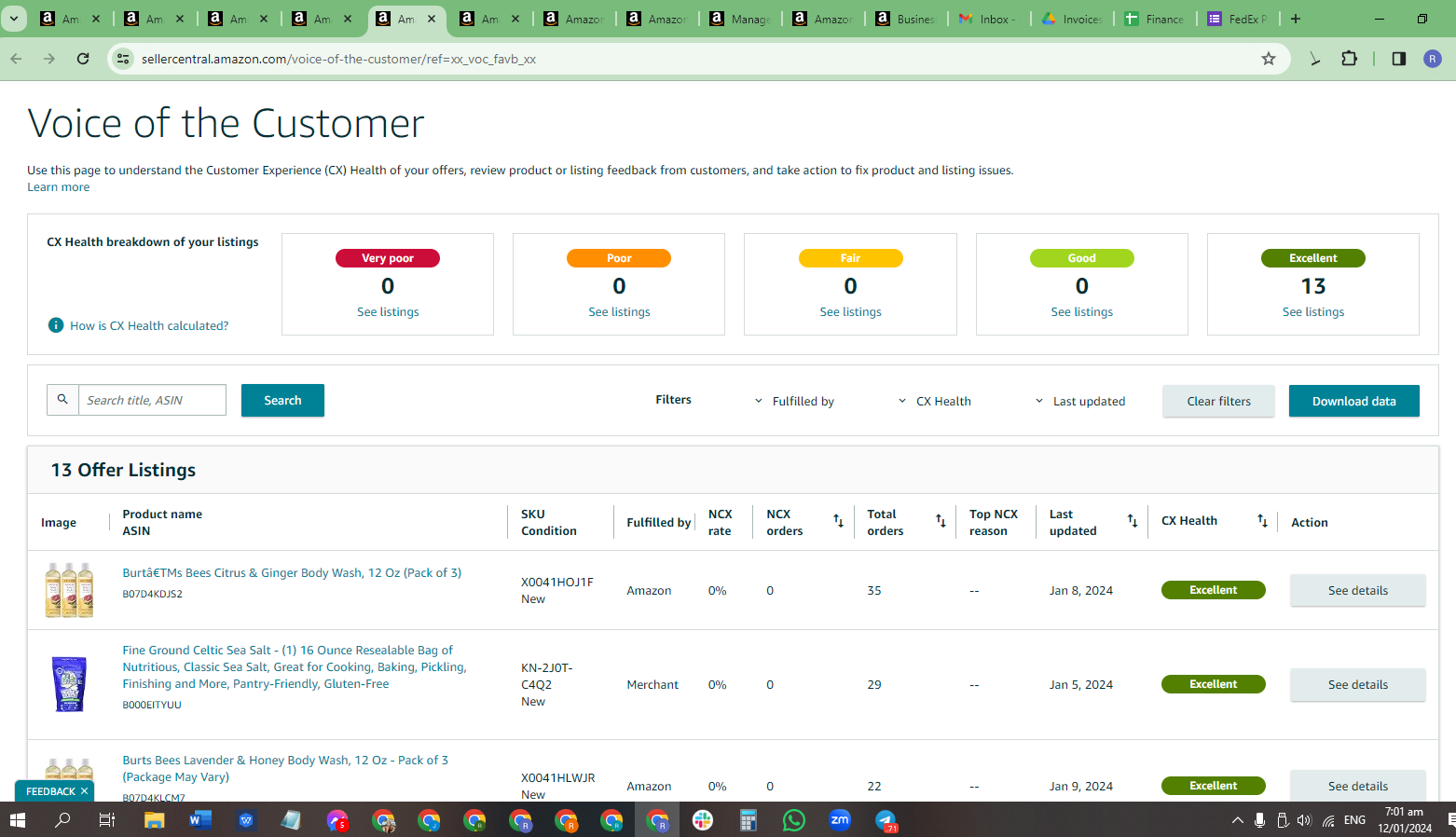This screenshot has width=1456, height=837.
Task: Go back to the previous page
Action: pyautogui.click(x=16, y=59)
